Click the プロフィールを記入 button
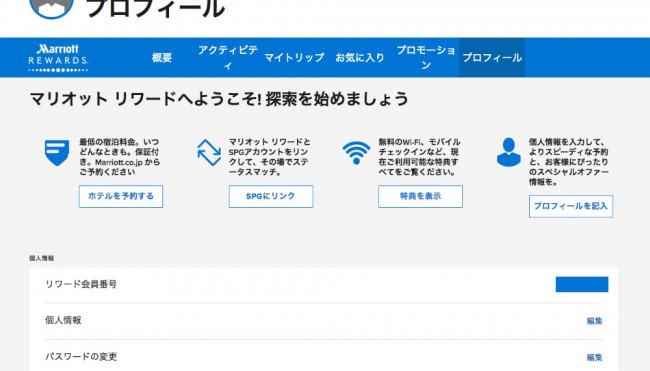Image resolution: width=650 pixels, height=371 pixels. (x=571, y=206)
